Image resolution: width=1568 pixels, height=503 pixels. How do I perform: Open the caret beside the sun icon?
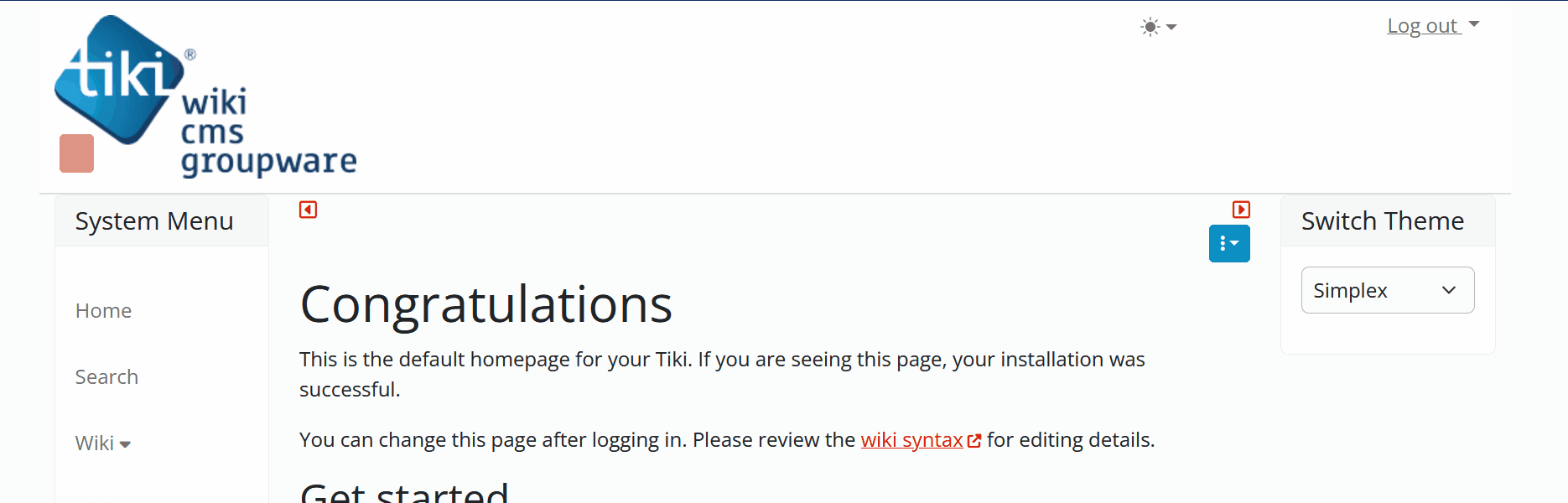pyautogui.click(x=1171, y=28)
